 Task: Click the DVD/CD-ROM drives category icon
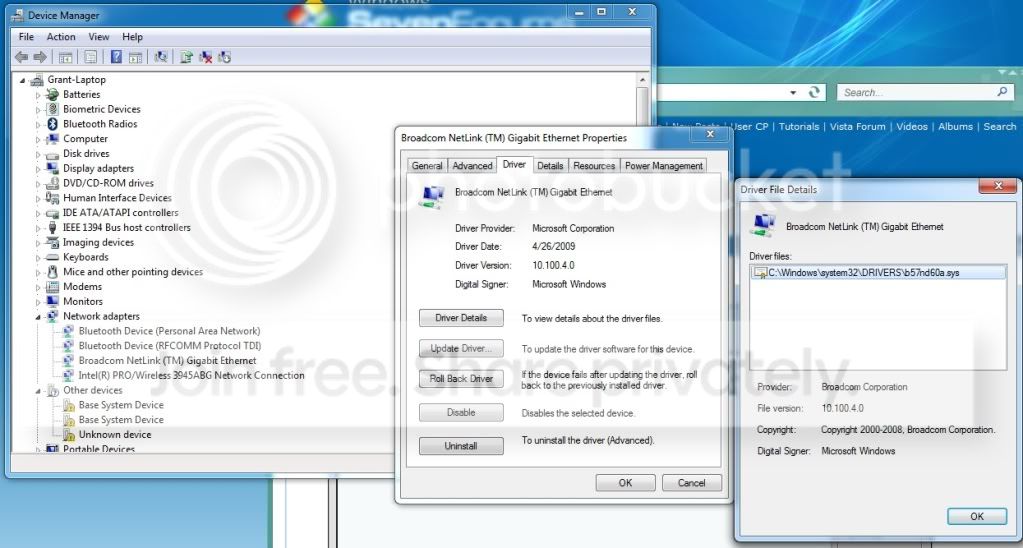52,183
